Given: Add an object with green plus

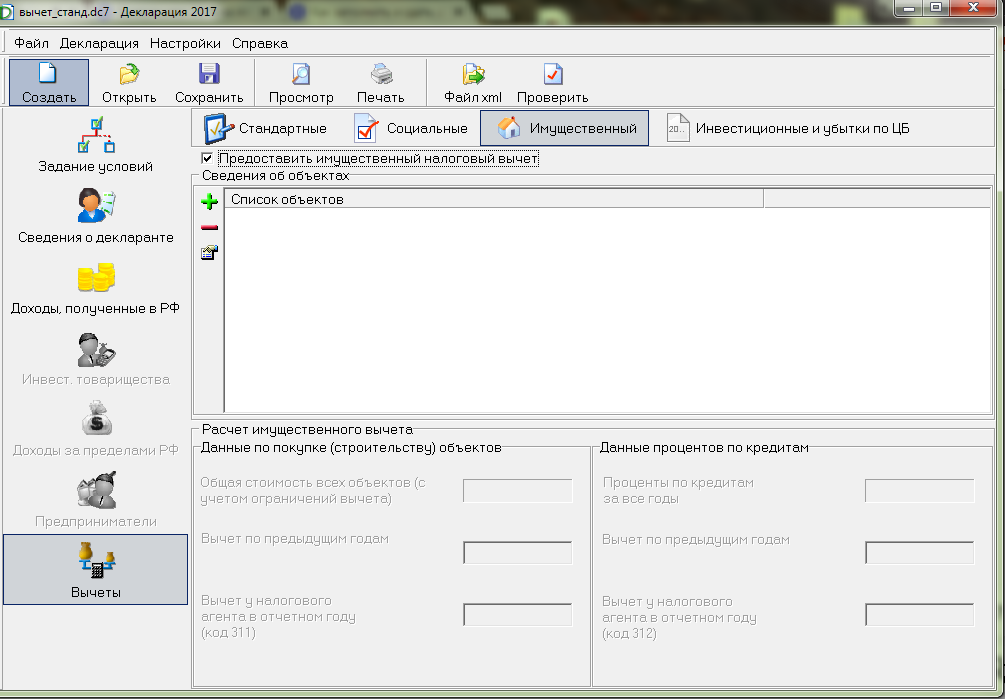Looking at the screenshot, I should click(210, 202).
